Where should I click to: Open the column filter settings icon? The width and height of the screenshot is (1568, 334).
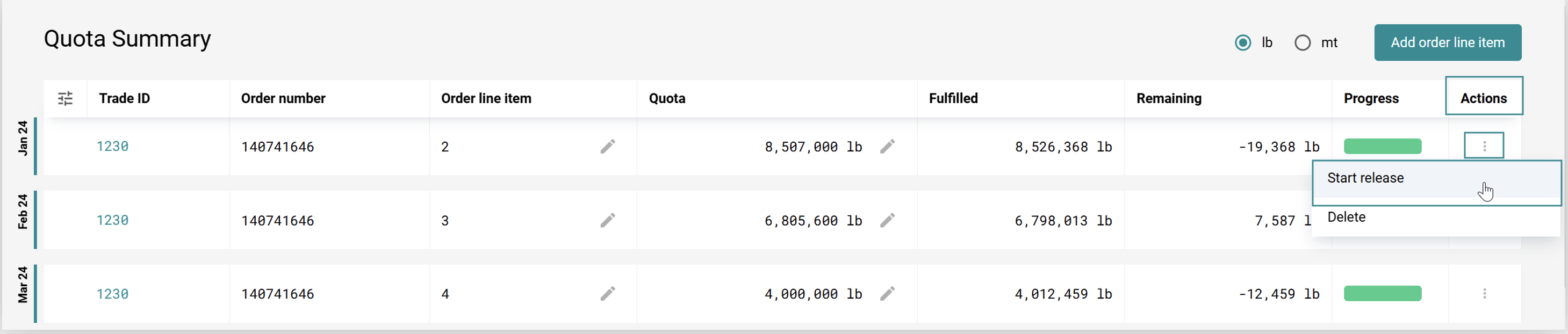tap(65, 98)
